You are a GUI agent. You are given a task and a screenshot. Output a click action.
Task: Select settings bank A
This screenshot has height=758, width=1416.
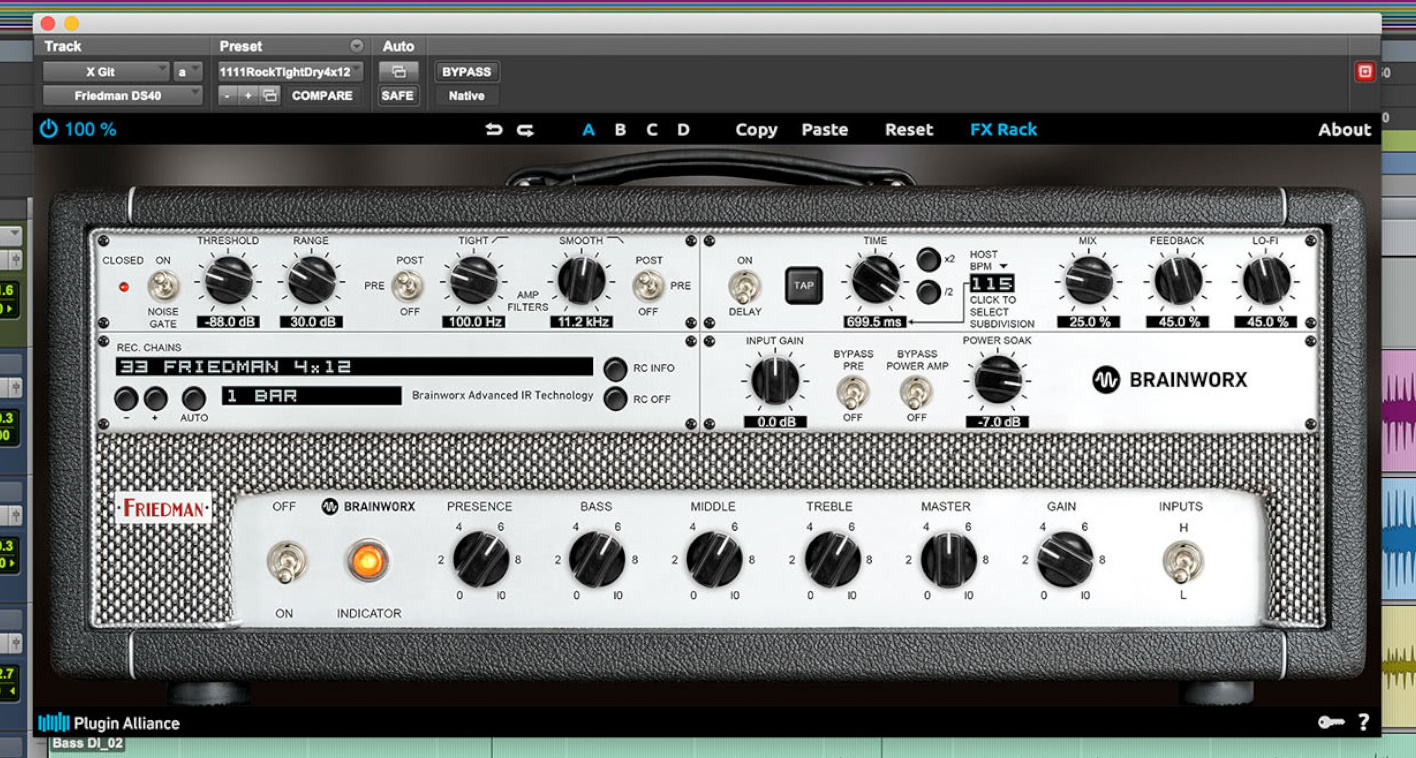(589, 130)
